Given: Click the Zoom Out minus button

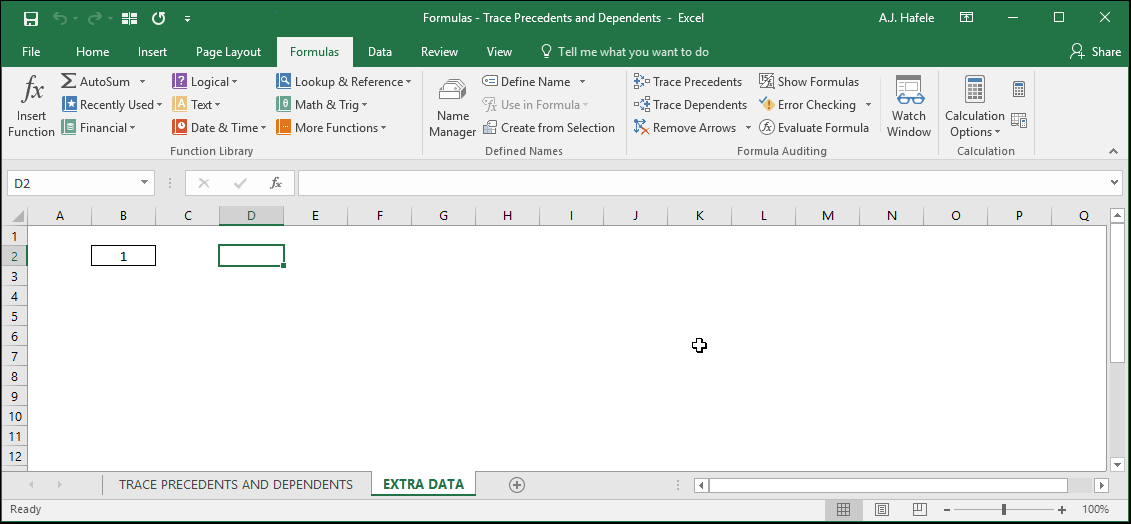Looking at the screenshot, I should coord(948,510).
